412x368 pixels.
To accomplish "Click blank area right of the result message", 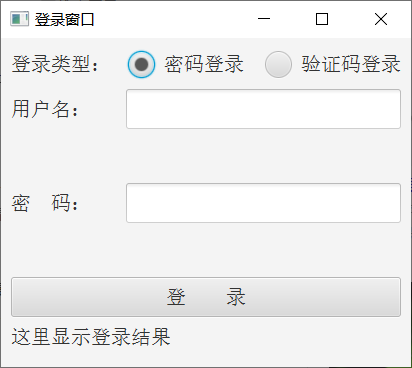I will [x=287, y=337].
